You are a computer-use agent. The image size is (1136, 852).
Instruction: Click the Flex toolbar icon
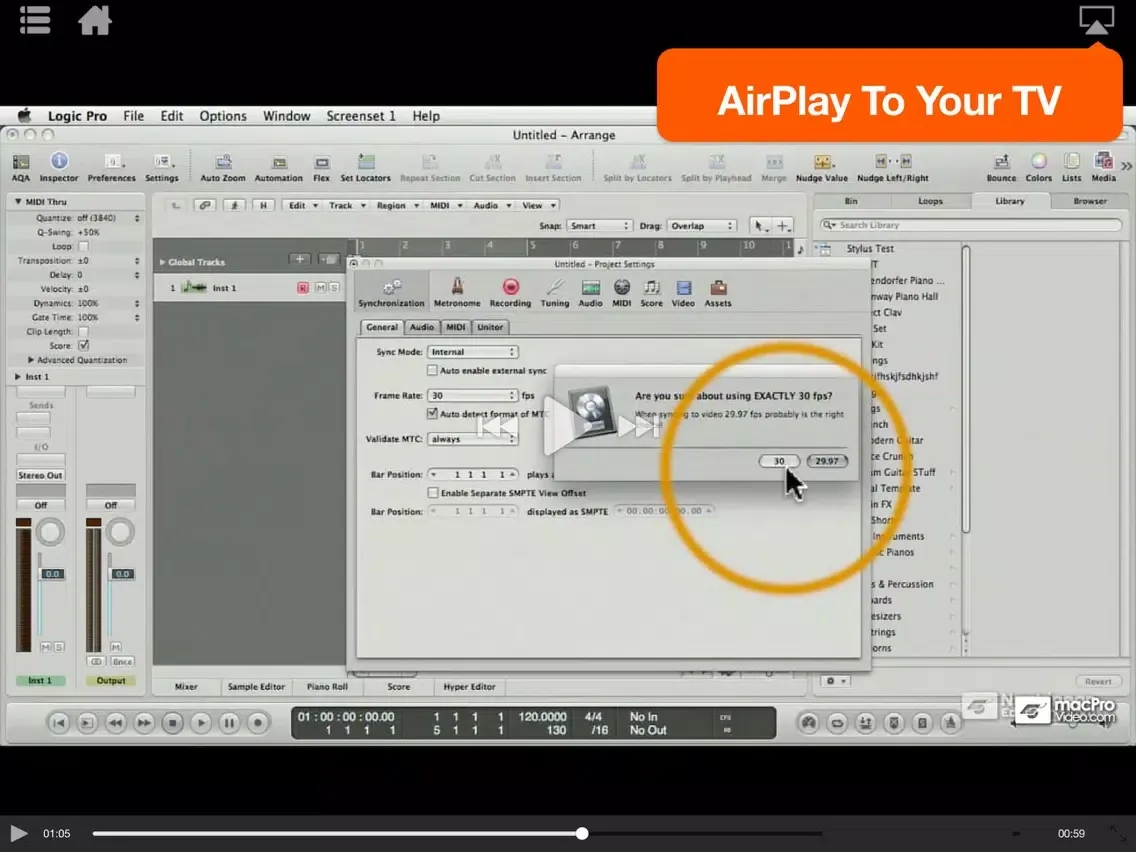tap(322, 167)
